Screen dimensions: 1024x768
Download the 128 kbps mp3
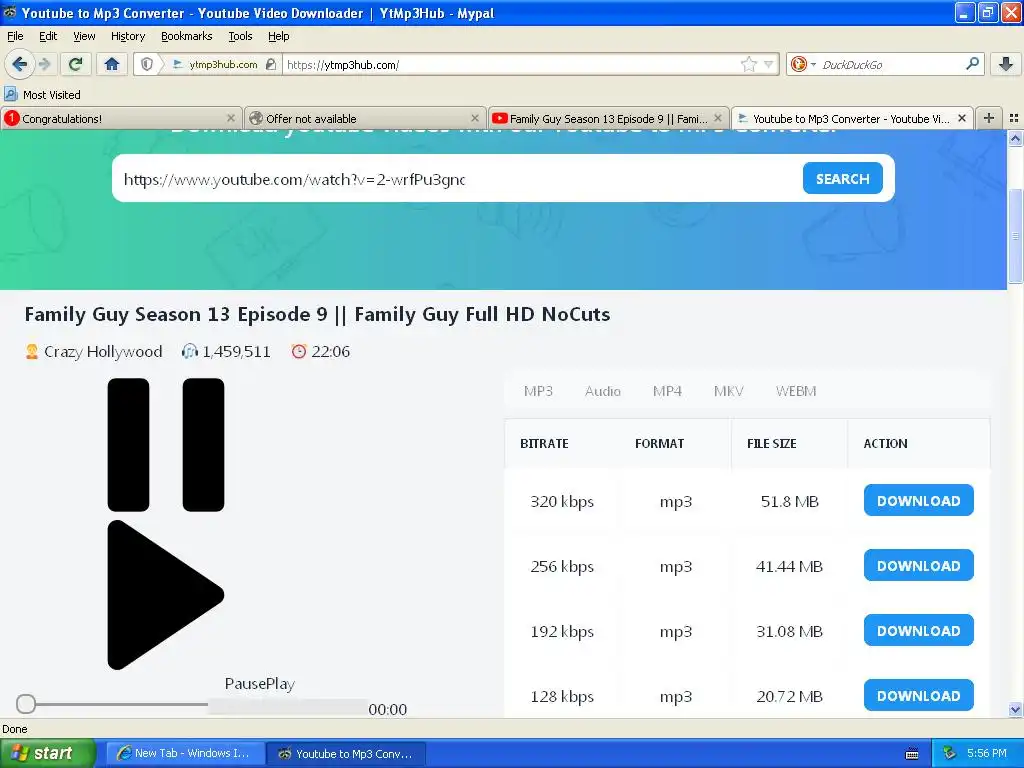click(918, 696)
